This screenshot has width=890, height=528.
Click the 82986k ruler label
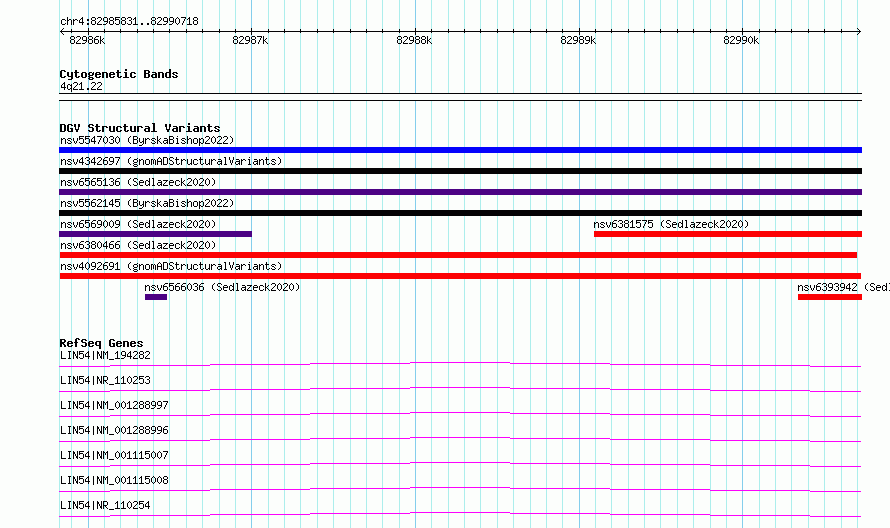87,40
